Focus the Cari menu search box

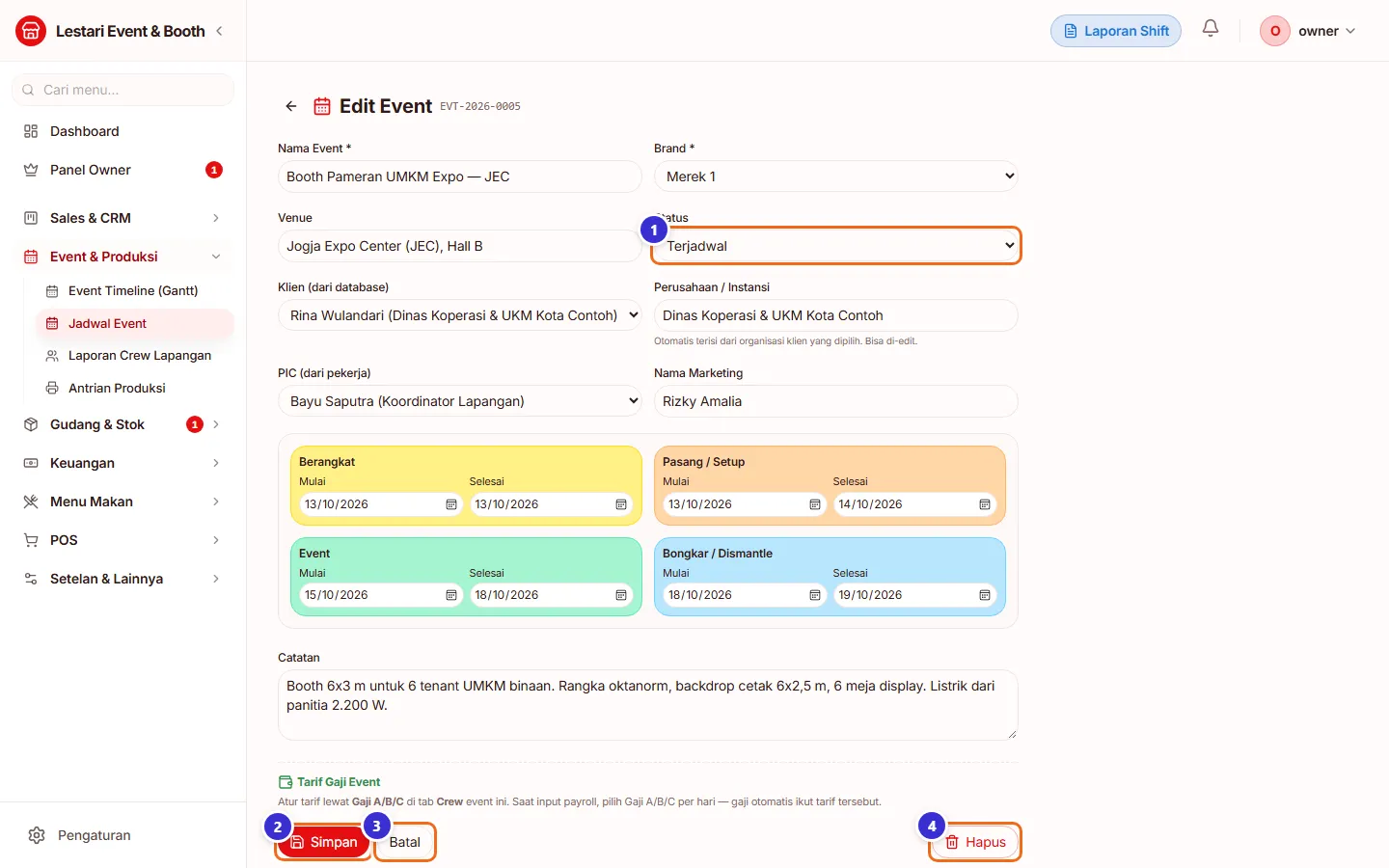[x=123, y=90]
